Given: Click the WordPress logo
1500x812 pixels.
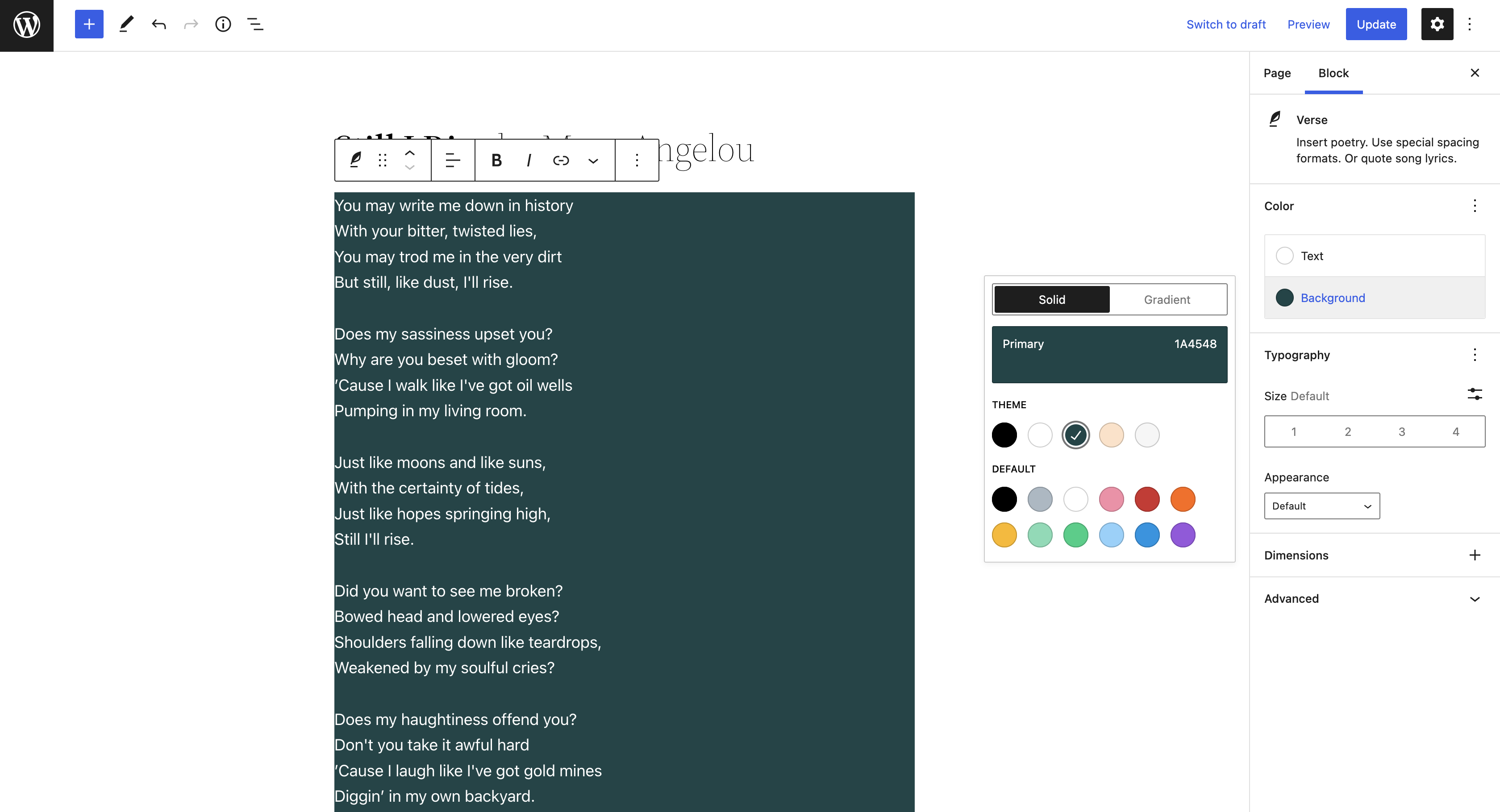Looking at the screenshot, I should click(26, 24).
